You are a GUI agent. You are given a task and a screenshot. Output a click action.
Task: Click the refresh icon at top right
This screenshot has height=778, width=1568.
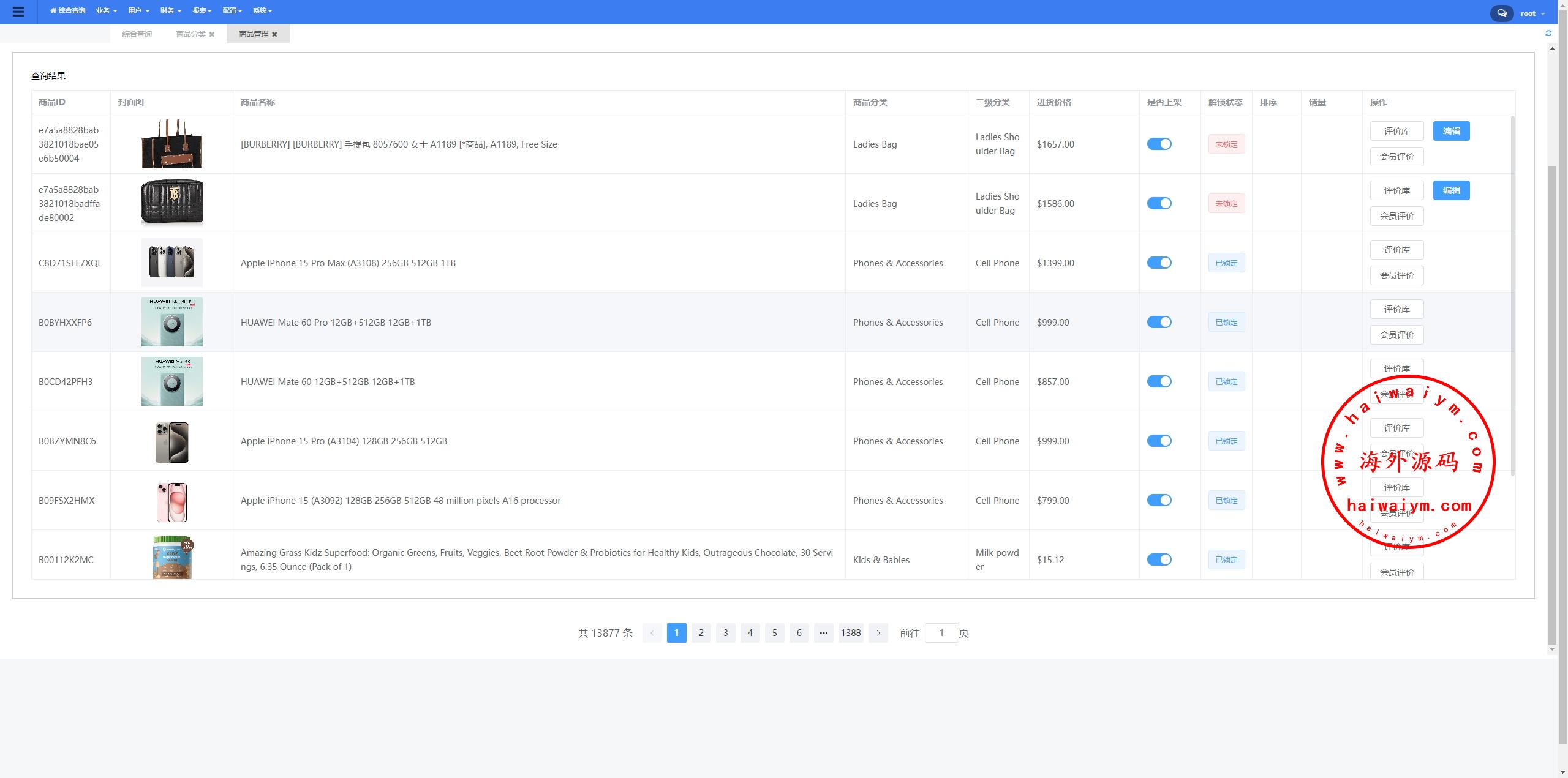(1548, 33)
